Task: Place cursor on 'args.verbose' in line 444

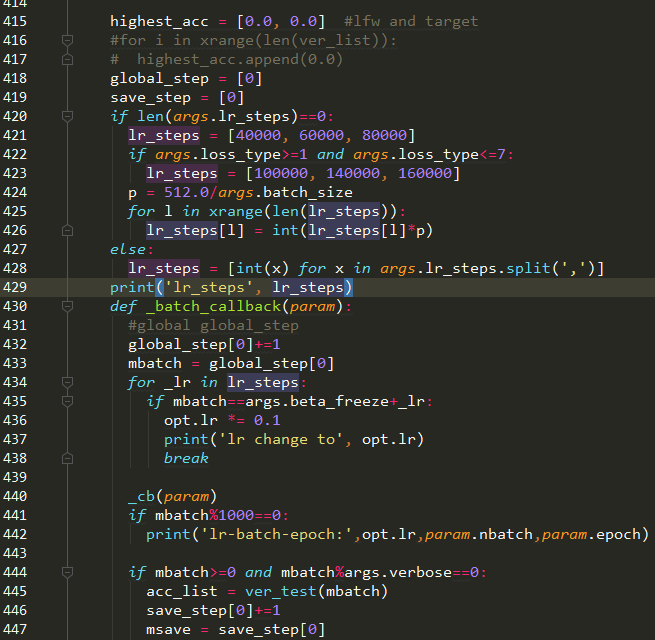Action: click(398, 572)
